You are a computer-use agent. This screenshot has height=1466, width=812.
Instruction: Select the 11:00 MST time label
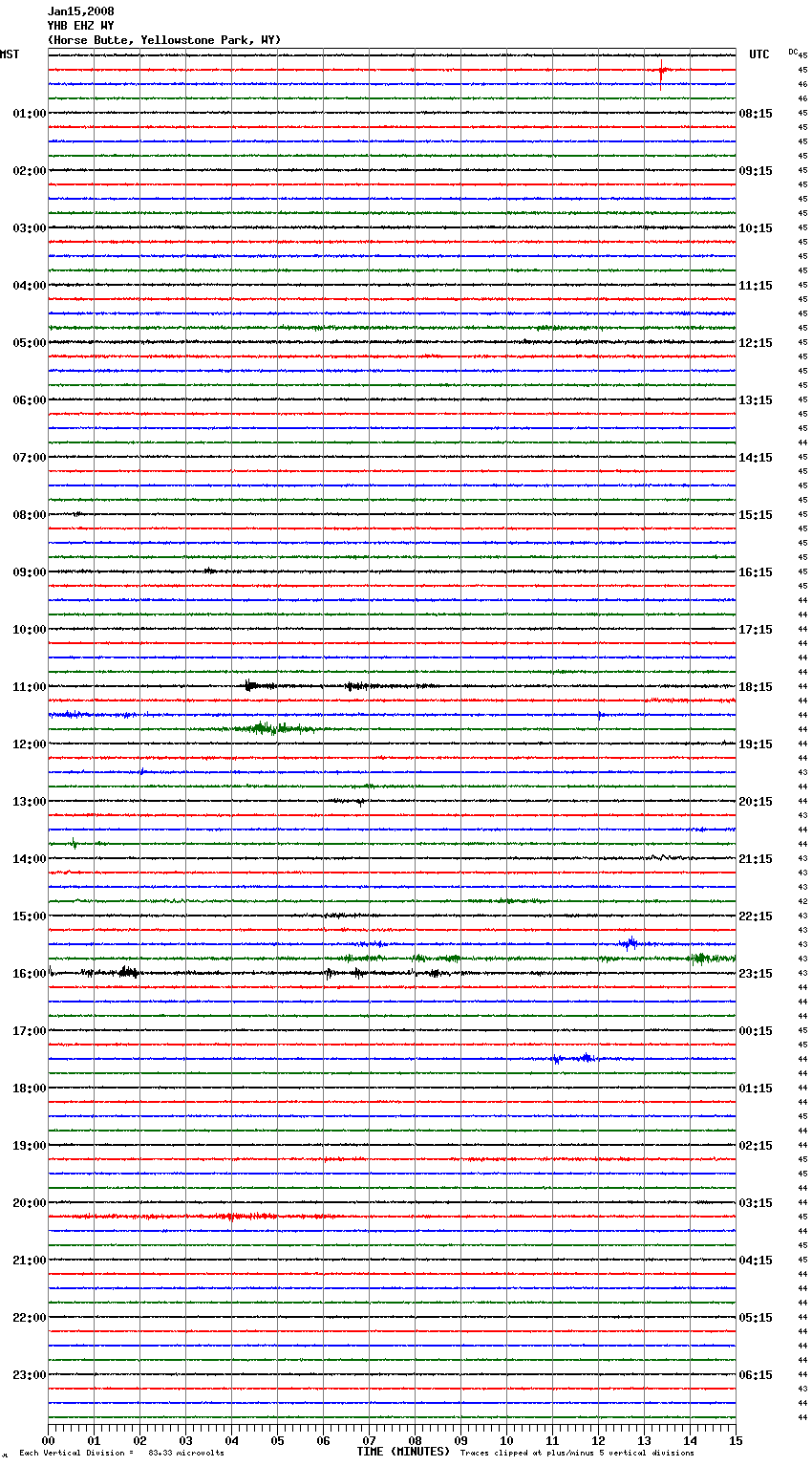click(30, 687)
